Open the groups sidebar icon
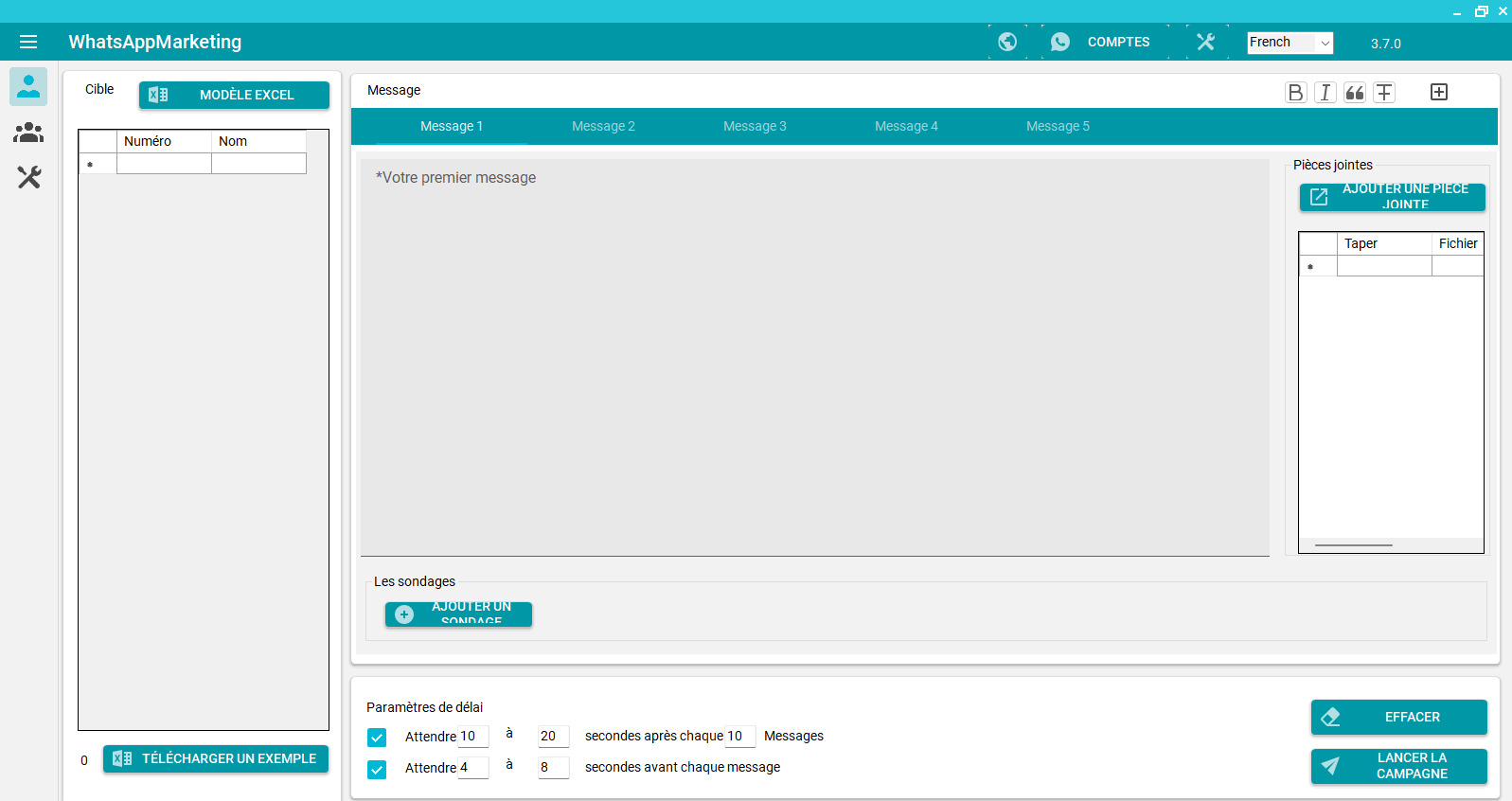This screenshot has width=1512, height=801. pyautogui.click(x=28, y=133)
